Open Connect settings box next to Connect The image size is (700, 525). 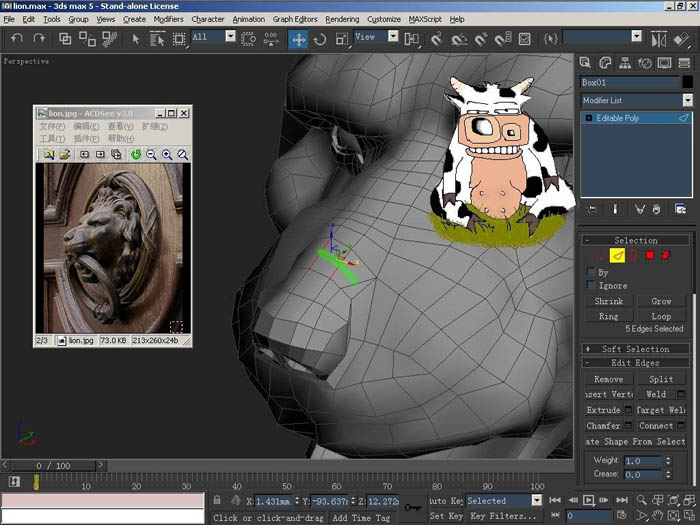coord(681,425)
